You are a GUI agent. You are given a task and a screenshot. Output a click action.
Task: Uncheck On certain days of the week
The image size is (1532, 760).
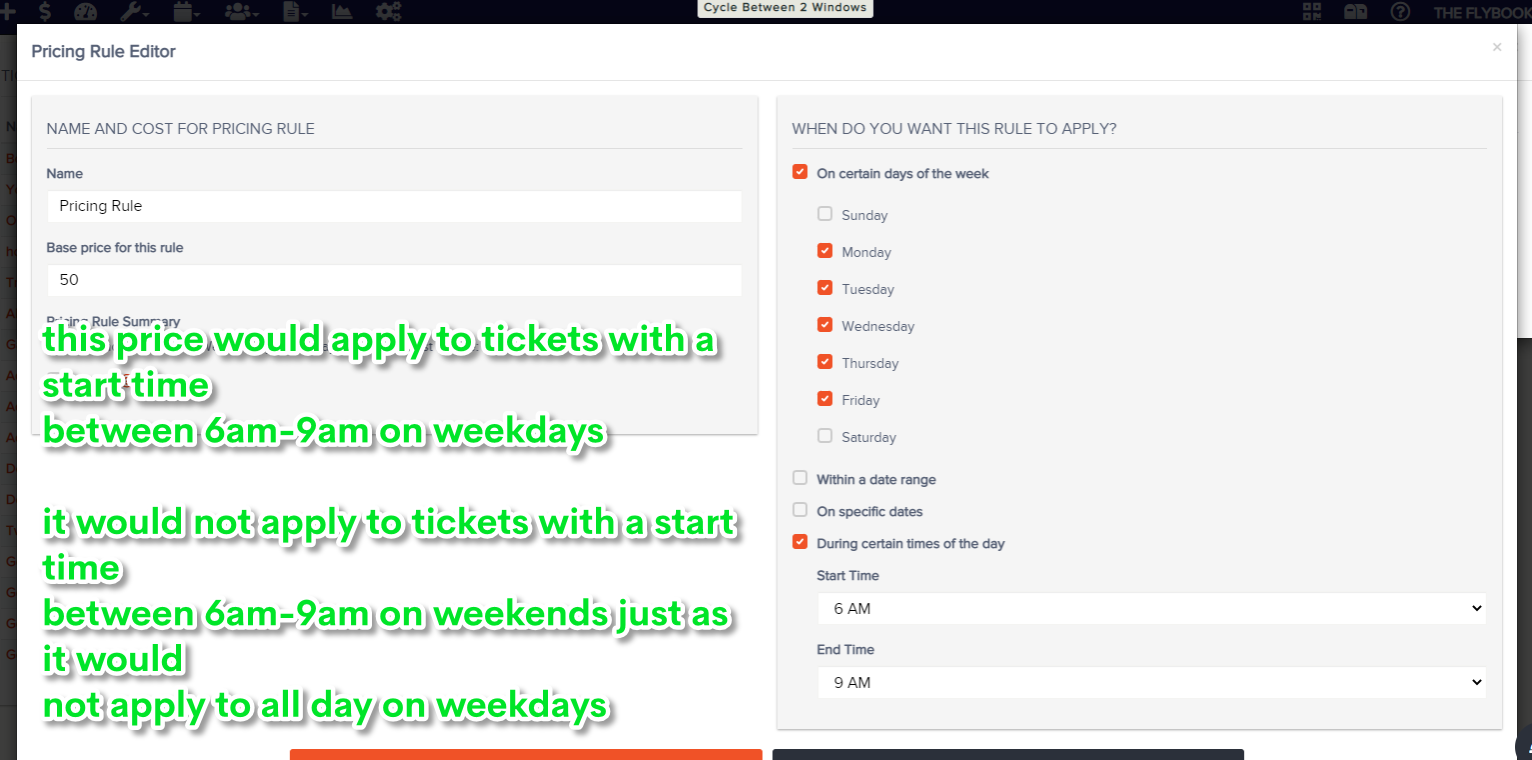[800, 172]
